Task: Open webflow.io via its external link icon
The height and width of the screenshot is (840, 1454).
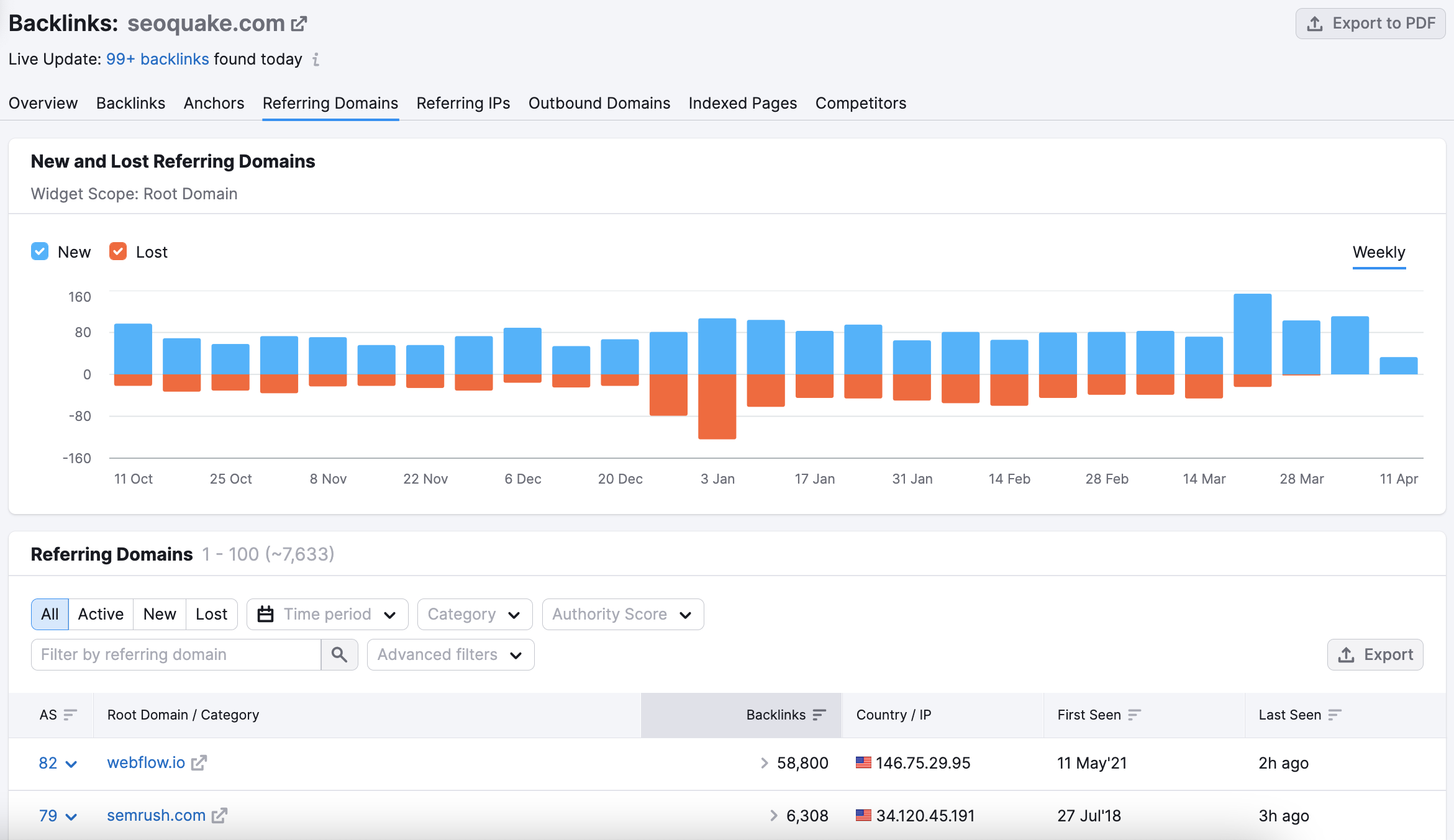Action: [x=199, y=763]
